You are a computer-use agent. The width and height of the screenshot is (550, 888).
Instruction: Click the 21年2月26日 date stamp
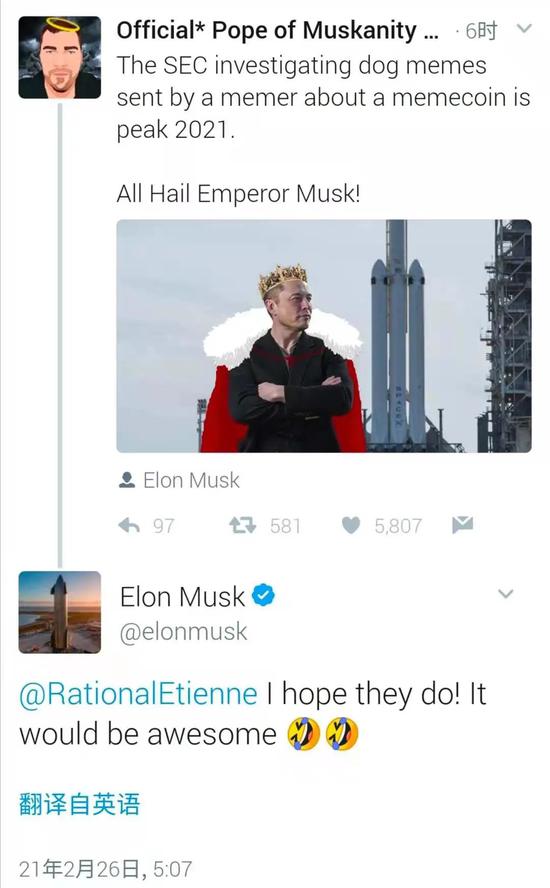[x=83, y=869]
